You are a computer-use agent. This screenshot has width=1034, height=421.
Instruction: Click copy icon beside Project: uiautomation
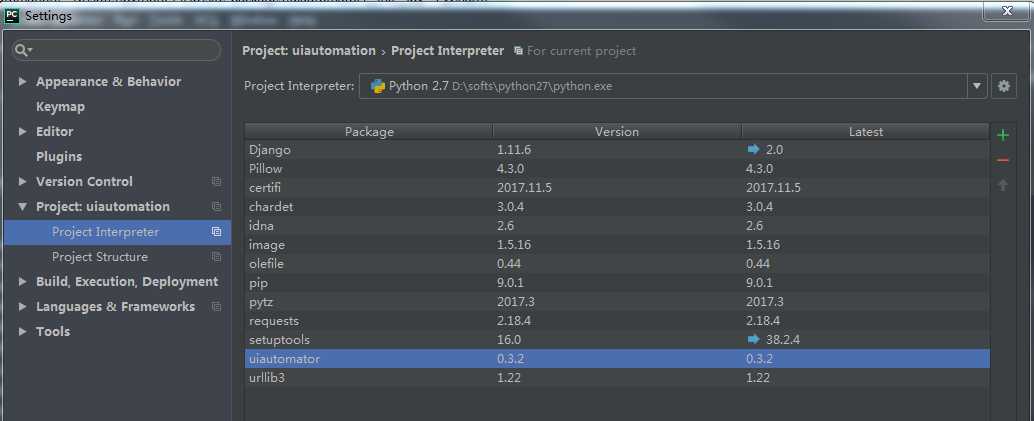pos(216,207)
